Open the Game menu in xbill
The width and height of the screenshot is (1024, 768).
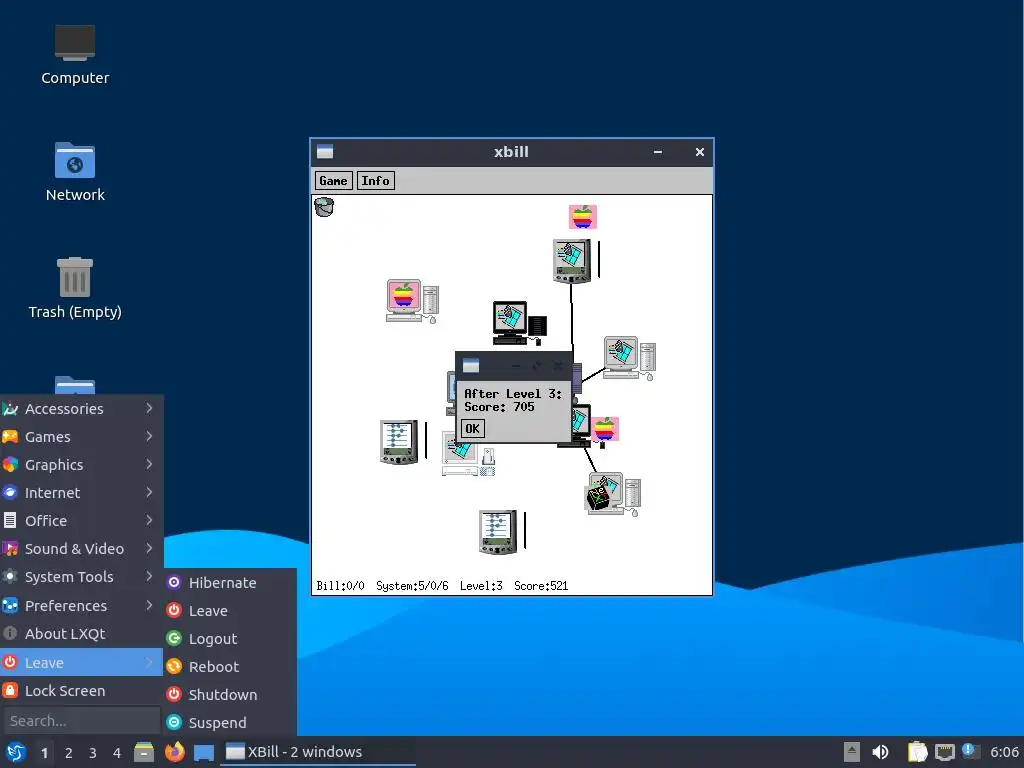click(333, 181)
